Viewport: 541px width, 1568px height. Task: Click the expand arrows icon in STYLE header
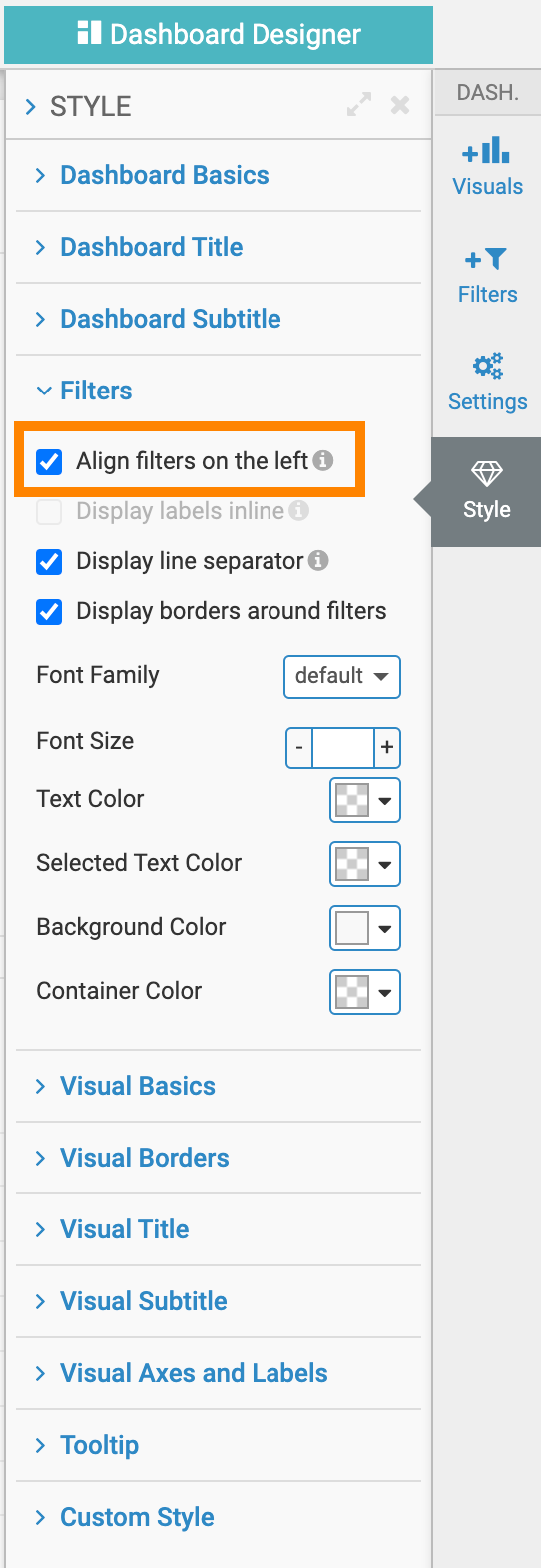359,105
